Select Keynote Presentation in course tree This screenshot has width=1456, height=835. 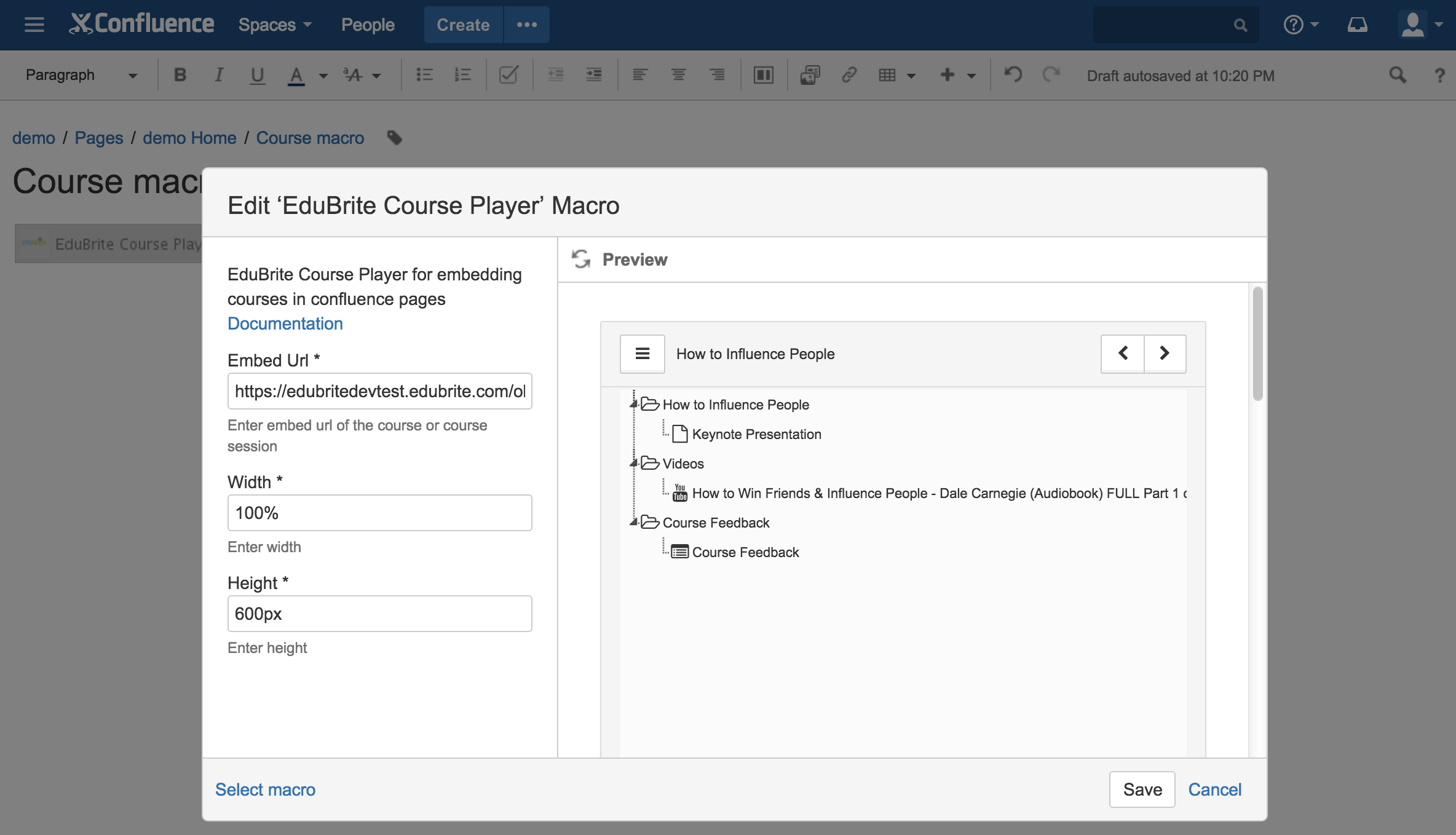[756, 434]
